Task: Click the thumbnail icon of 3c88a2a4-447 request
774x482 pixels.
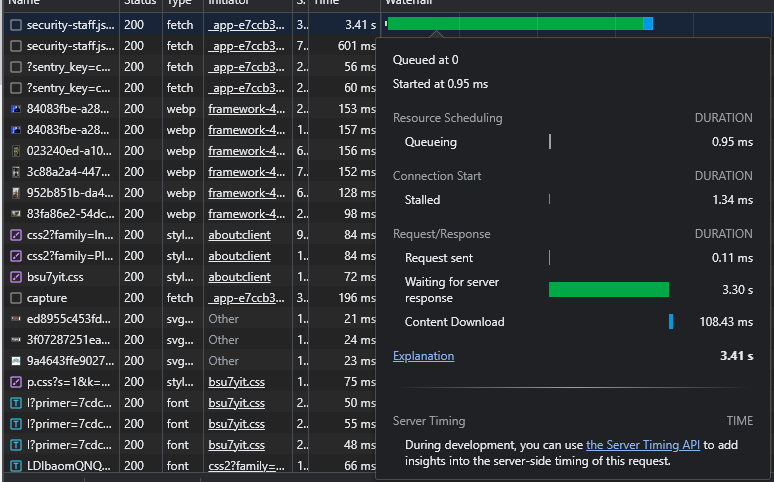Action: click(15, 172)
